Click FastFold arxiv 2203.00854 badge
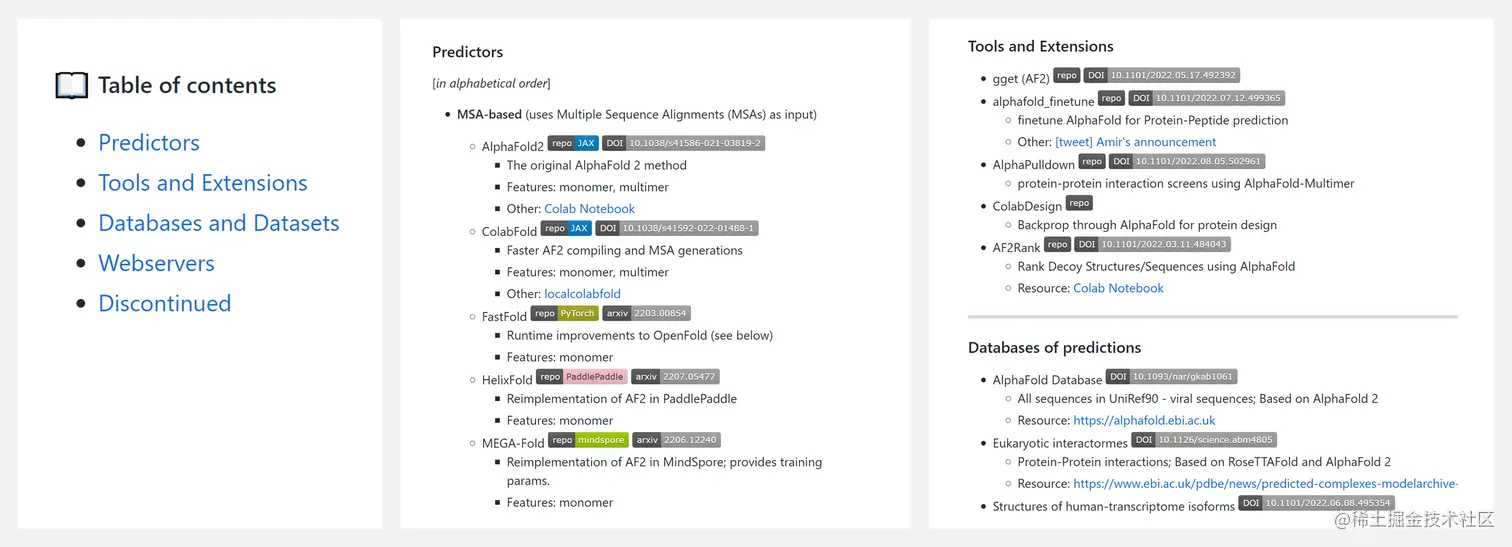 (x=646, y=313)
